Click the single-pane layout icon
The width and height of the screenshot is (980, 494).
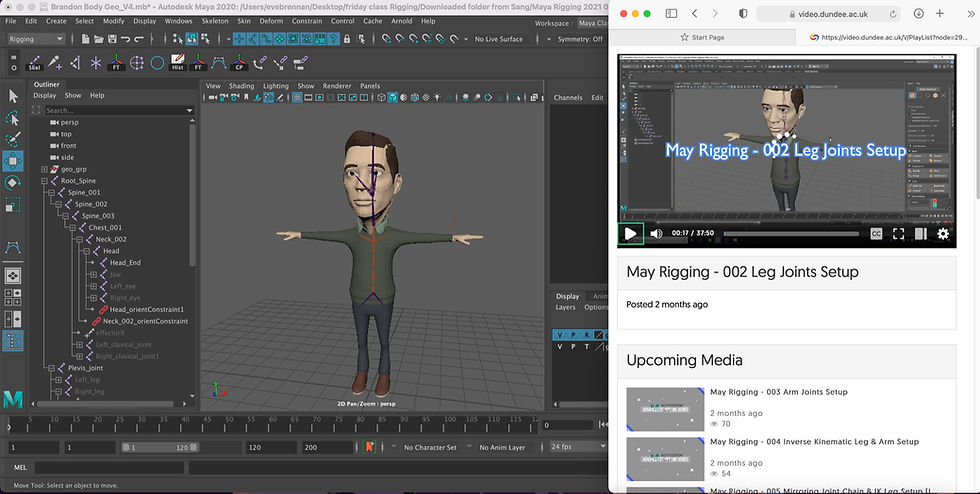[x=11, y=276]
